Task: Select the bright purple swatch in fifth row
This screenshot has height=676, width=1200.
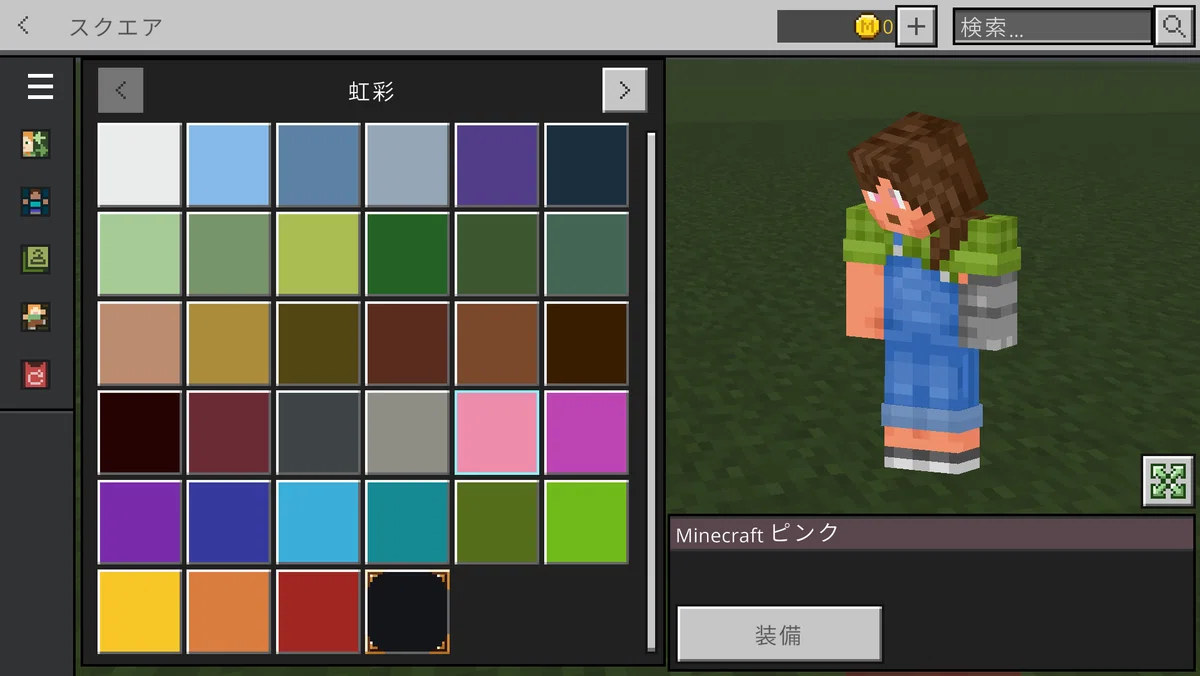Action: [x=140, y=522]
